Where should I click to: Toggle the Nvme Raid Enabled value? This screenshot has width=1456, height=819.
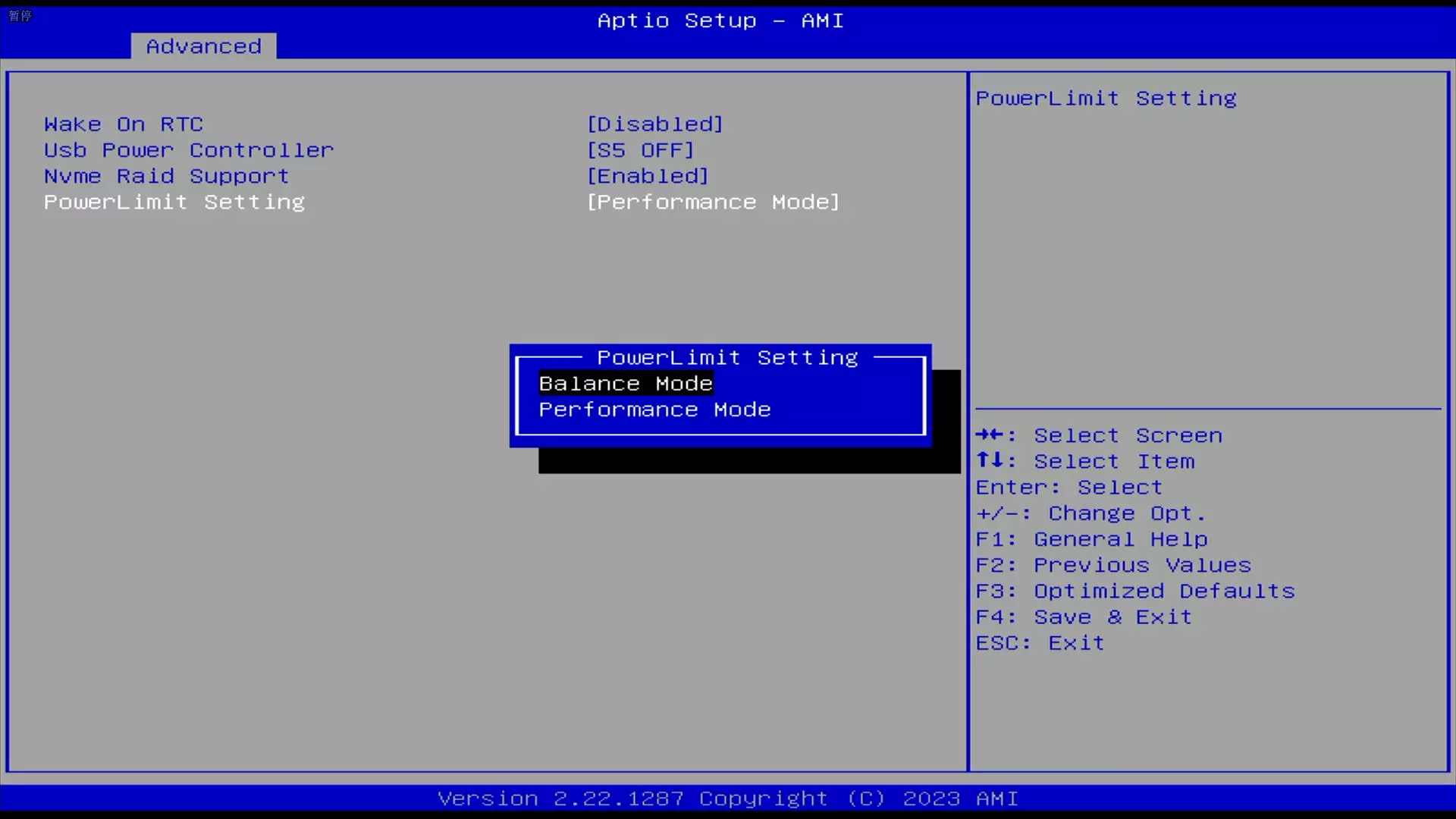648,176
